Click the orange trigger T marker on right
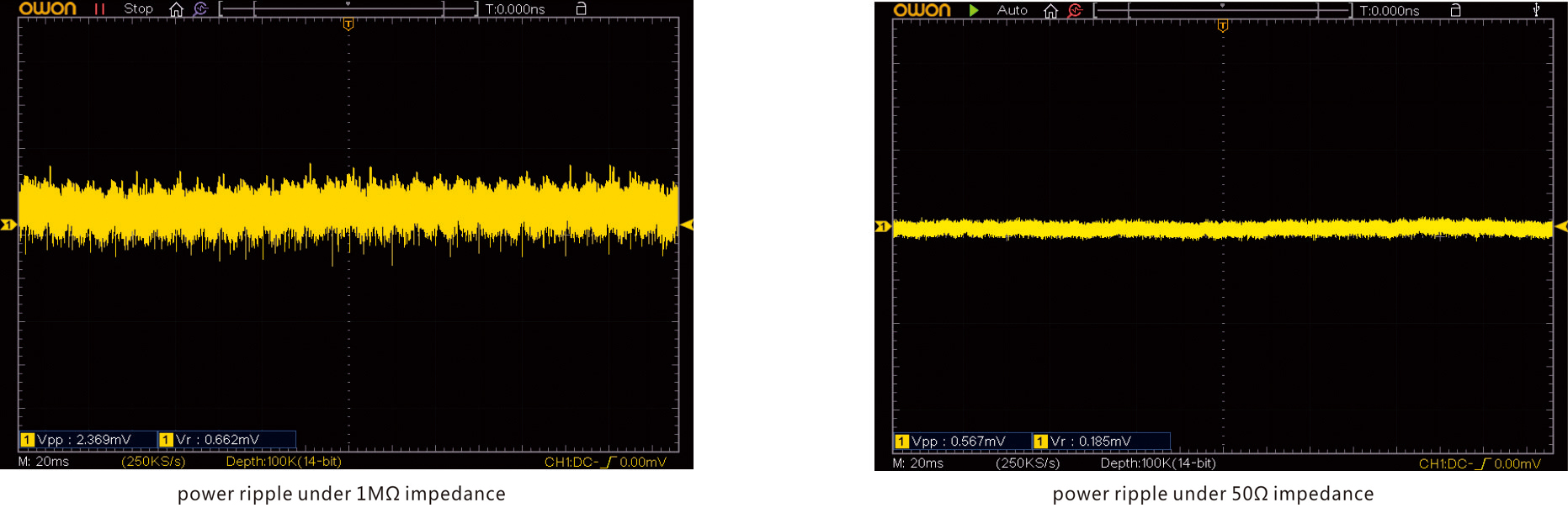Screen dimensions: 1568x529 coord(1223,27)
